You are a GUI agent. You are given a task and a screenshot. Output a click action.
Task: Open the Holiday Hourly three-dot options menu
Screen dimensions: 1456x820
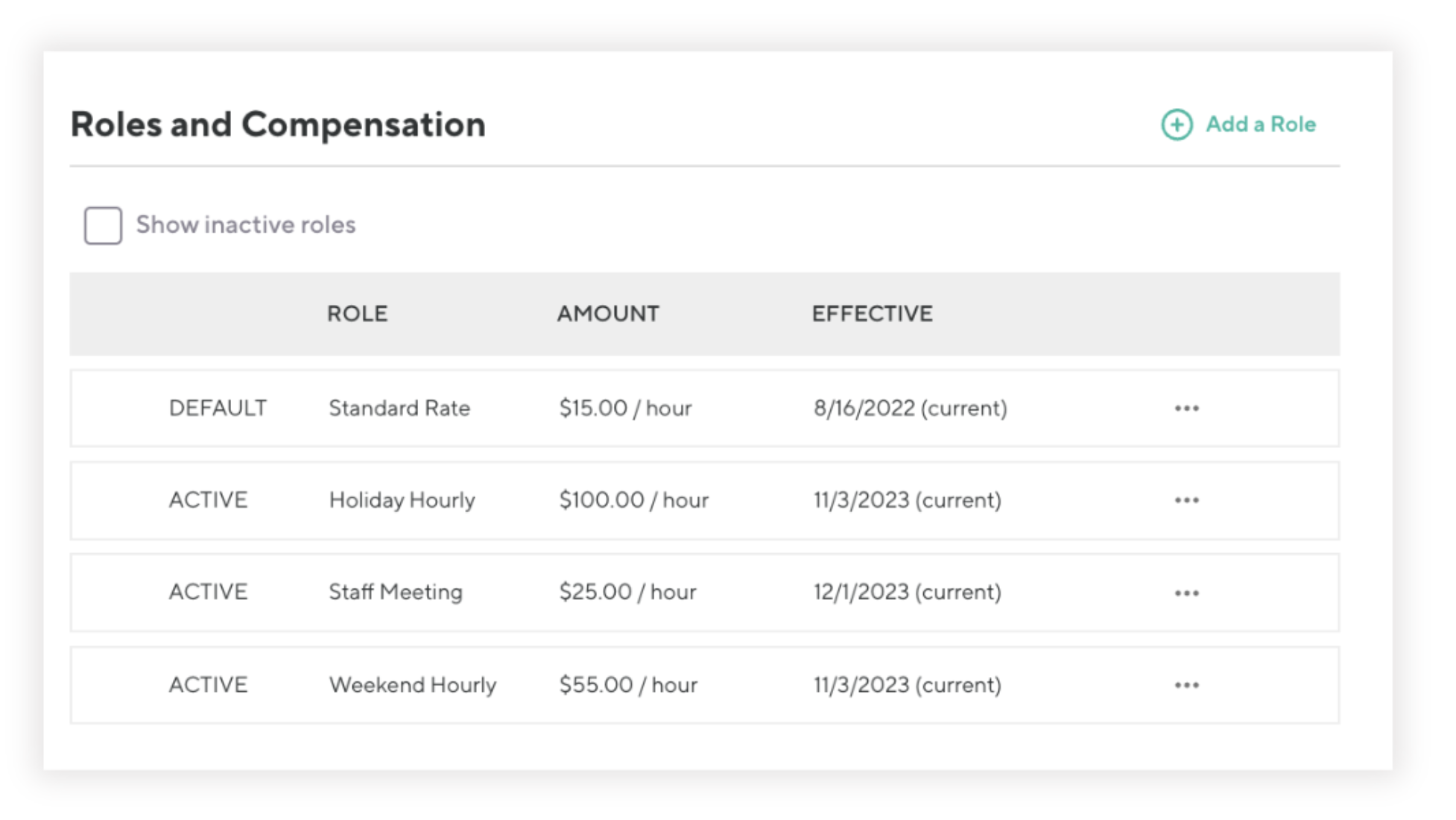pyautogui.click(x=1186, y=500)
